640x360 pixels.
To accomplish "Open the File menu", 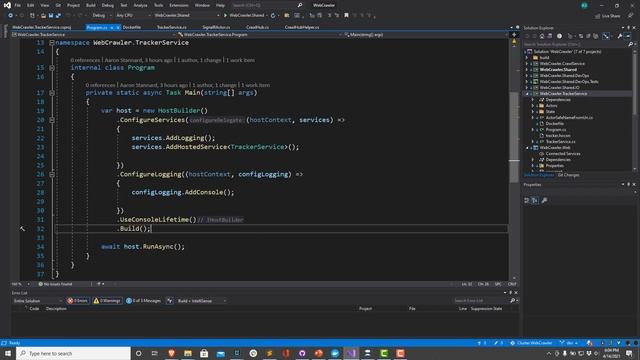I will point(18,5).
